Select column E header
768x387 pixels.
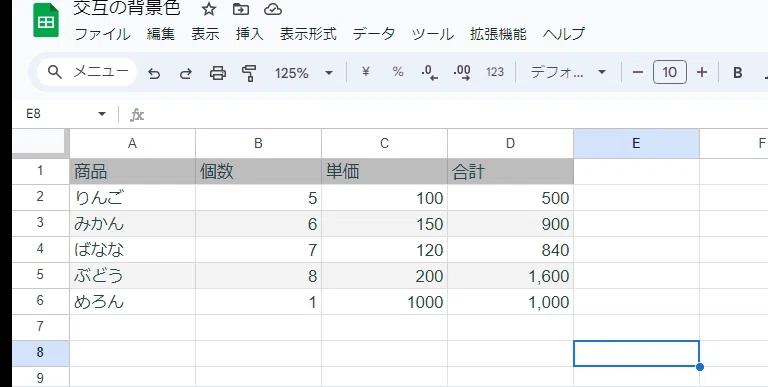click(x=636, y=143)
